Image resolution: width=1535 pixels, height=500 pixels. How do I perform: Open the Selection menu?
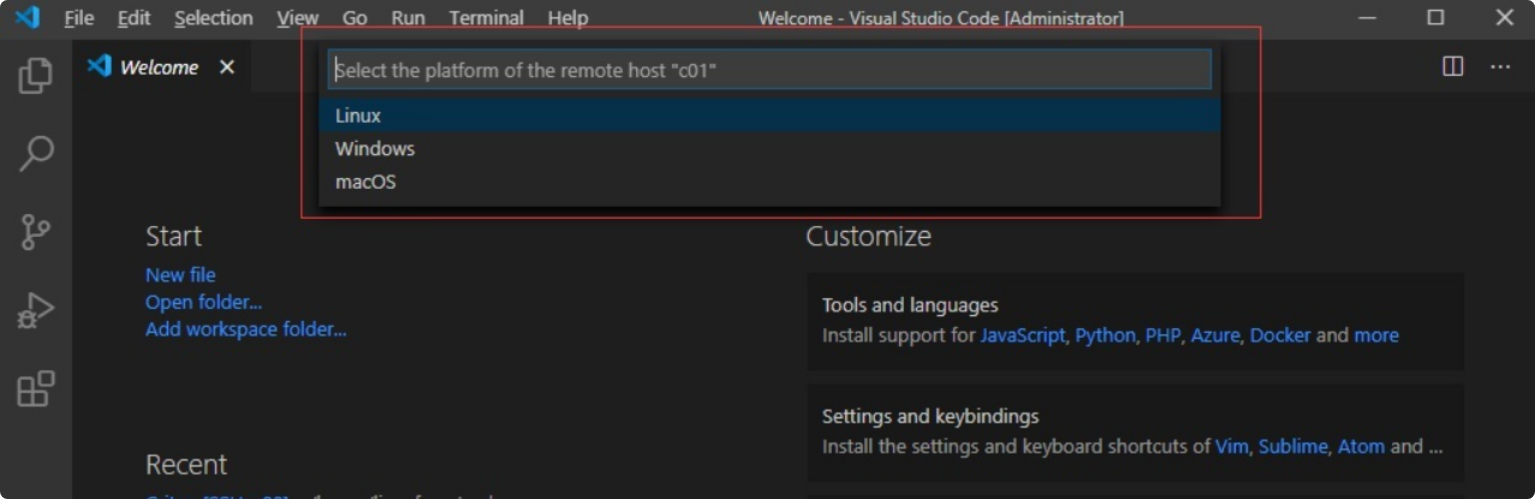coord(213,18)
